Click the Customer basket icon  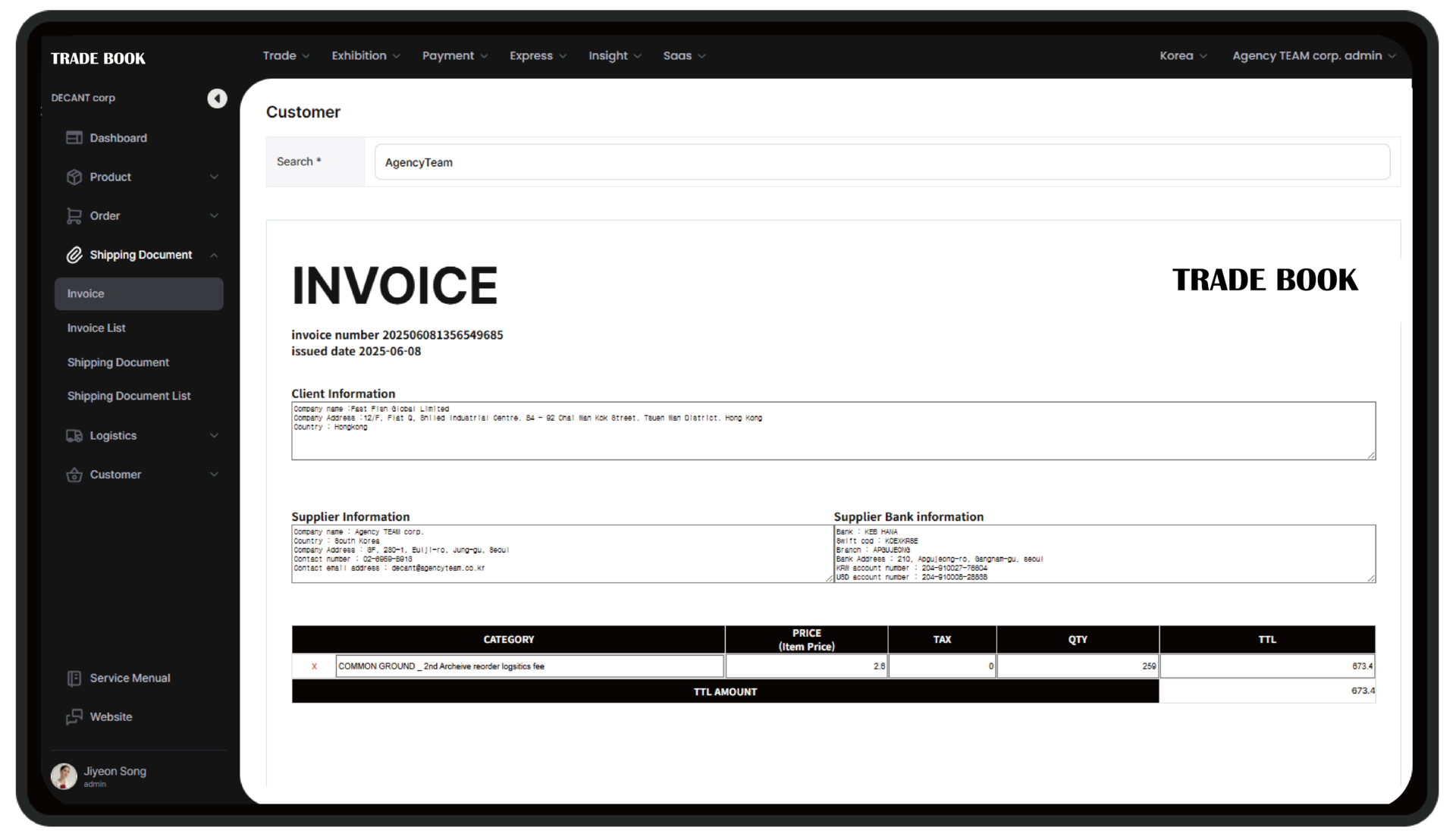point(74,475)
